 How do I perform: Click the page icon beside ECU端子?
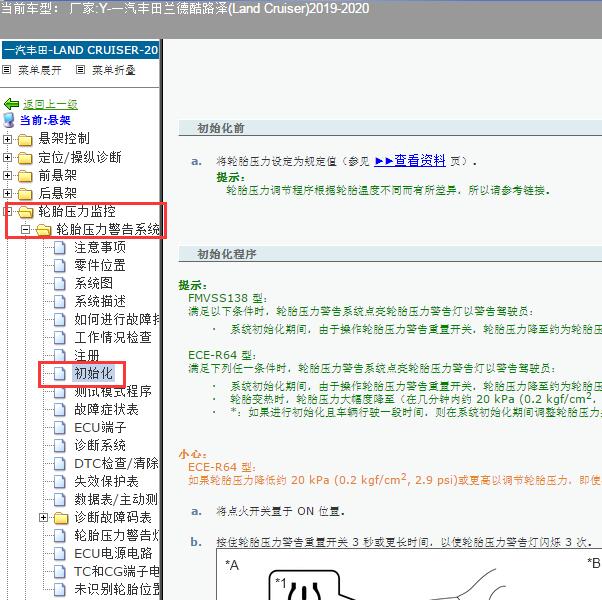pos(60,428)
